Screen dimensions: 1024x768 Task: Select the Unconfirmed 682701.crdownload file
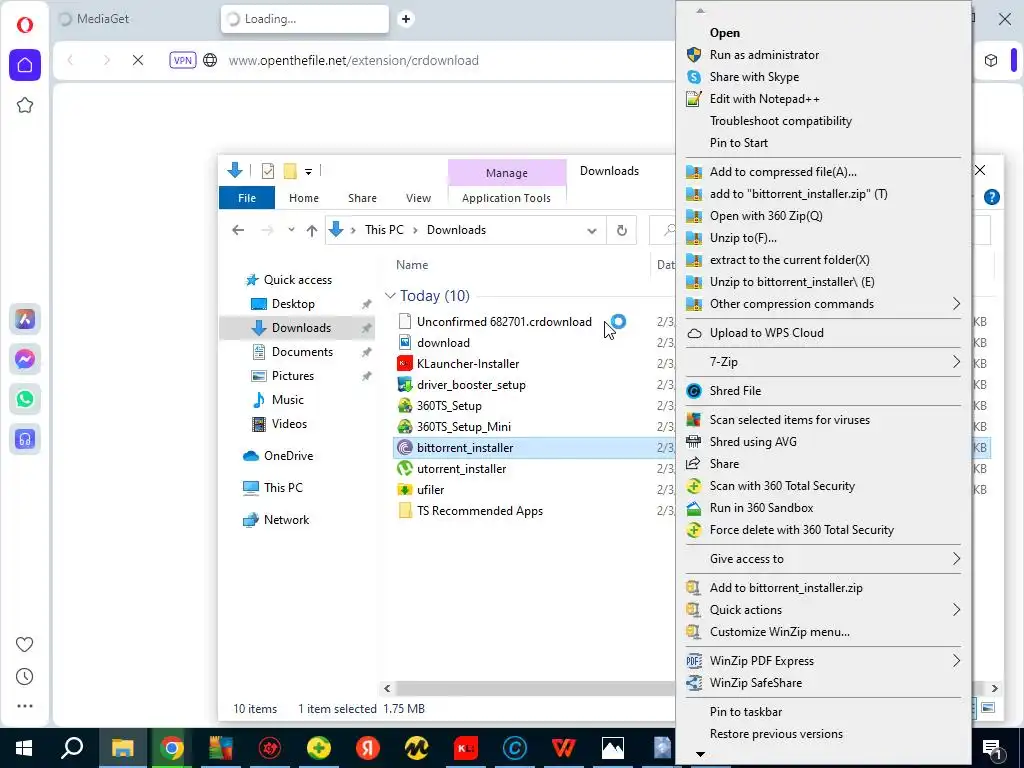504,321
